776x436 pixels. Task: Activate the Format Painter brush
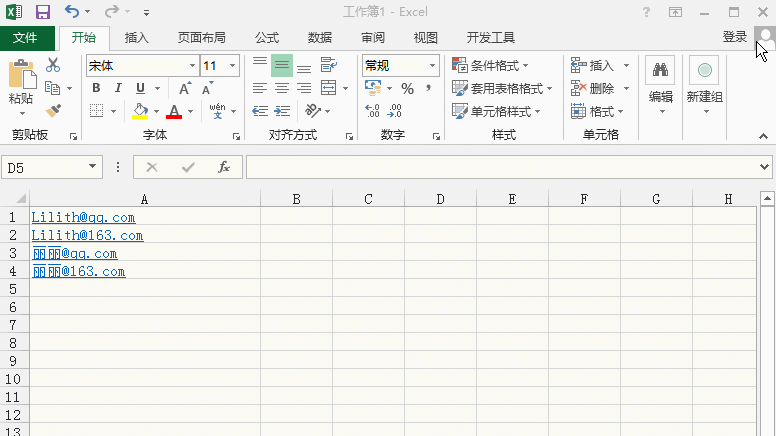coord(53,110)
